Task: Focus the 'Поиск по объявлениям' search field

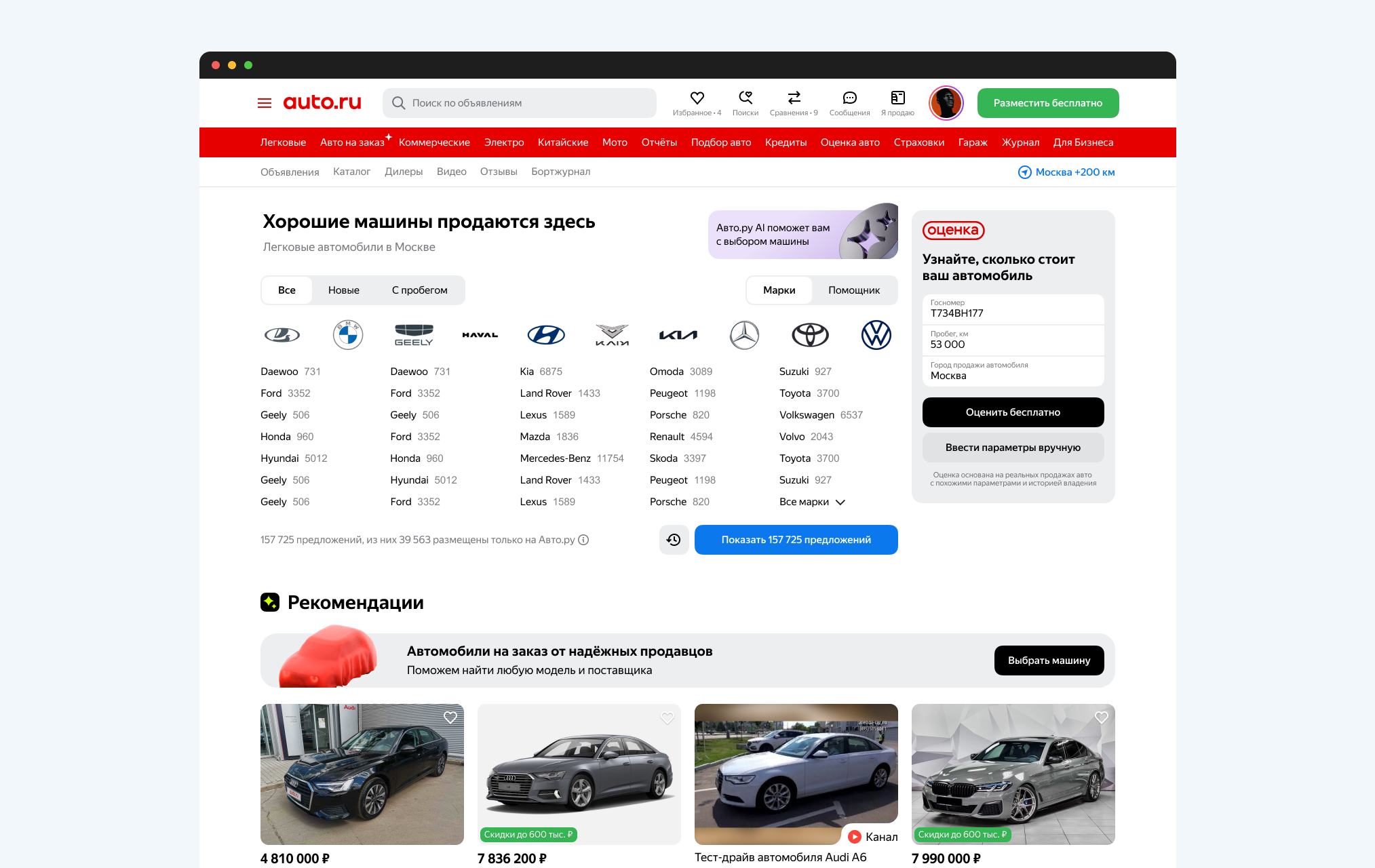Action: (x=520, y=103)
